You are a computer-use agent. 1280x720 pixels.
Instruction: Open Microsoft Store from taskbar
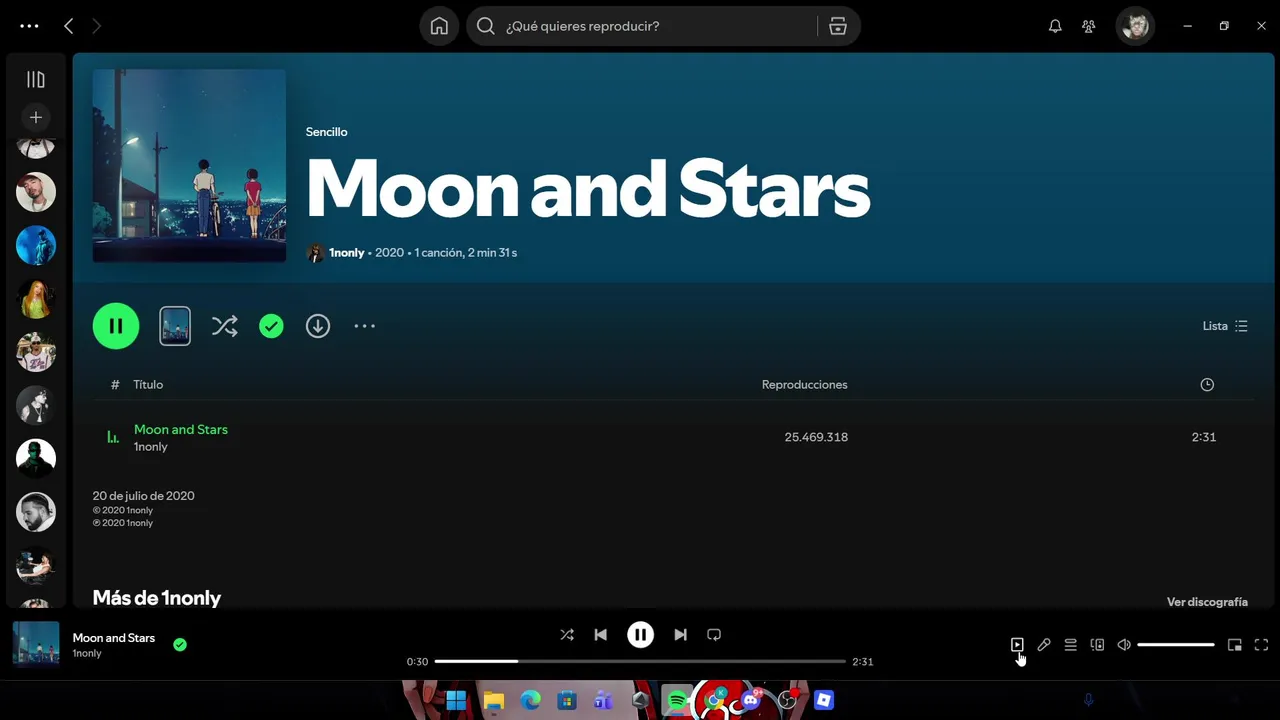click(567, 700)
